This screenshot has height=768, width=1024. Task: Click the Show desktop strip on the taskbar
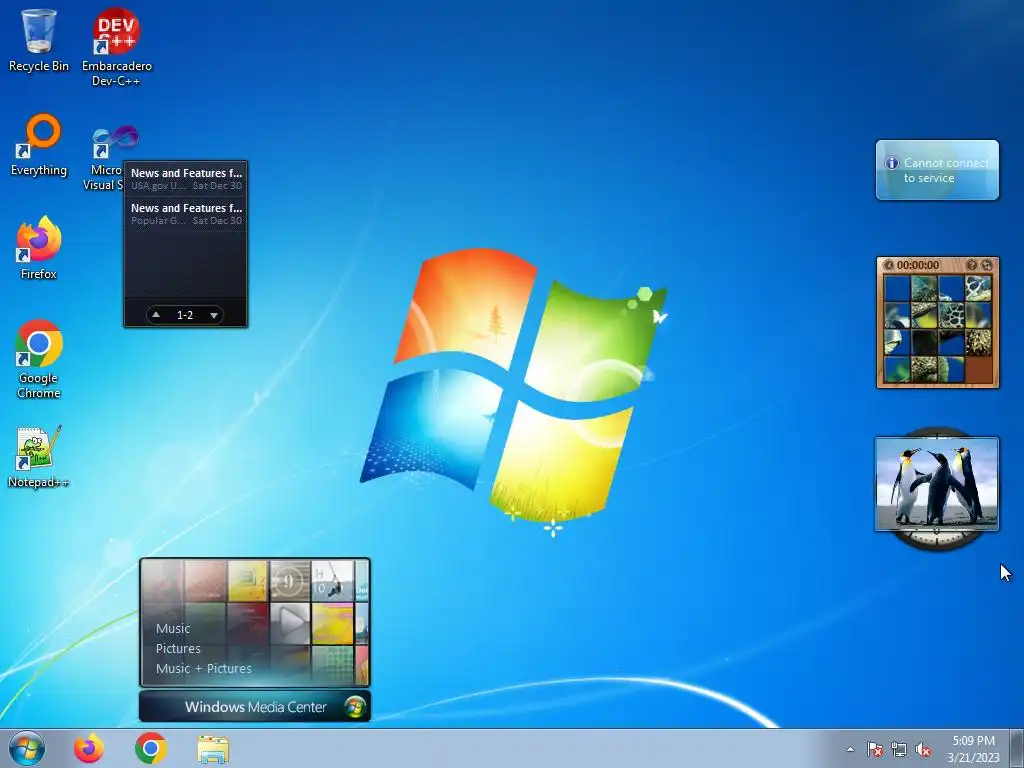click(1017, 748)
